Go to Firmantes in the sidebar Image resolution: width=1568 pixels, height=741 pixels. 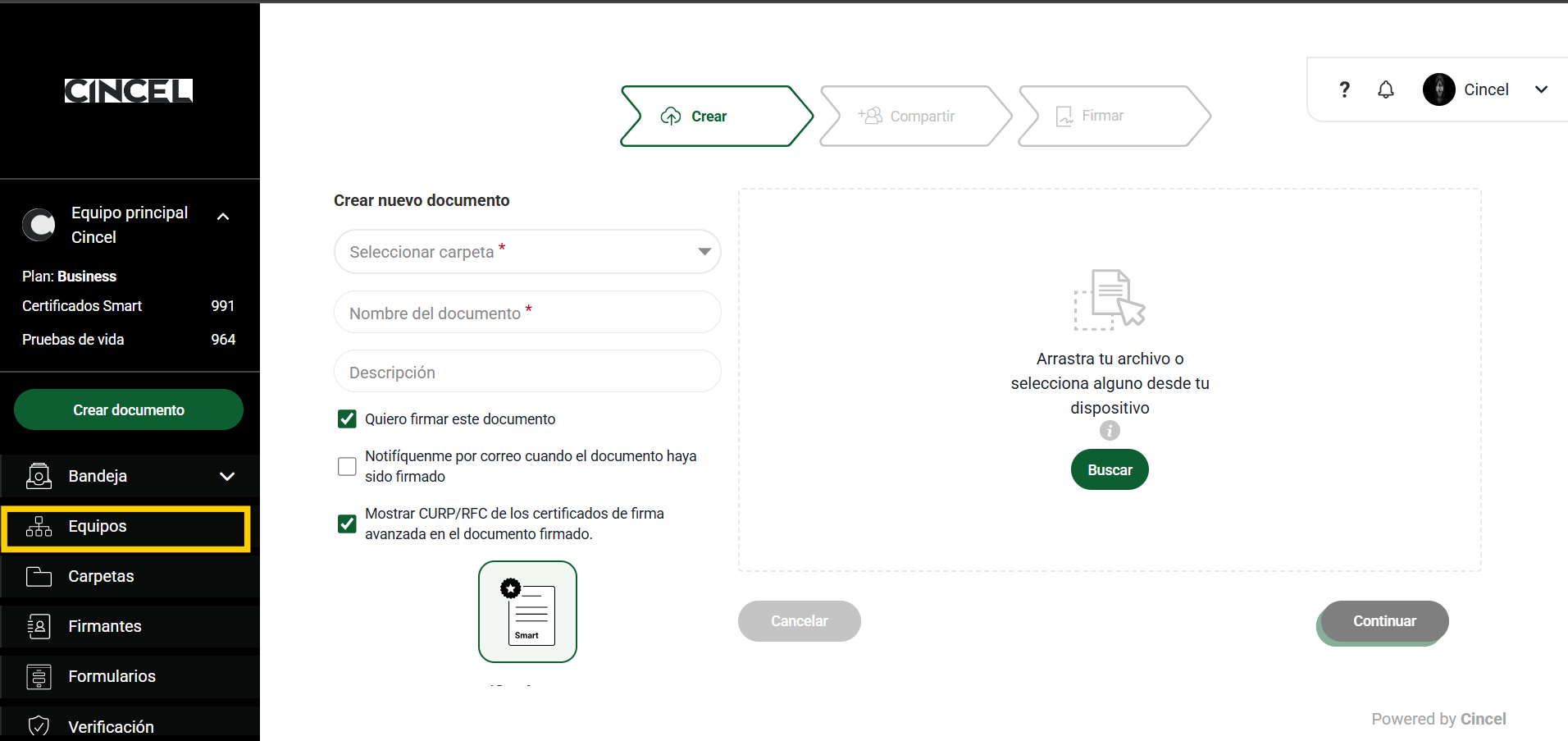(x=105, y=627)
